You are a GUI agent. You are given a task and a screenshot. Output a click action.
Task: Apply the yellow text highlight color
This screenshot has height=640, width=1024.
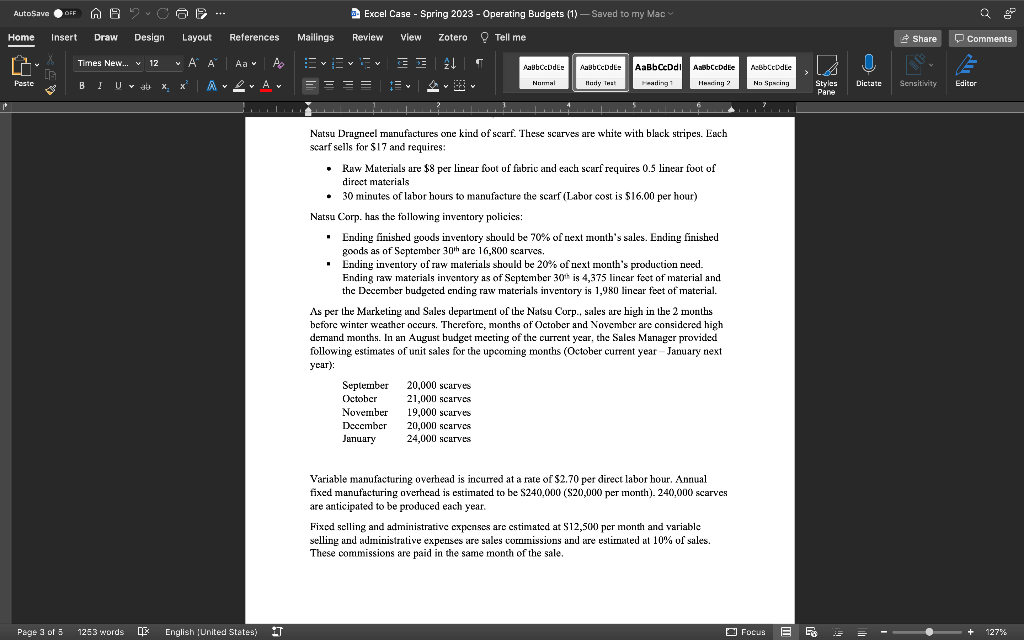[x=239, y=86]
